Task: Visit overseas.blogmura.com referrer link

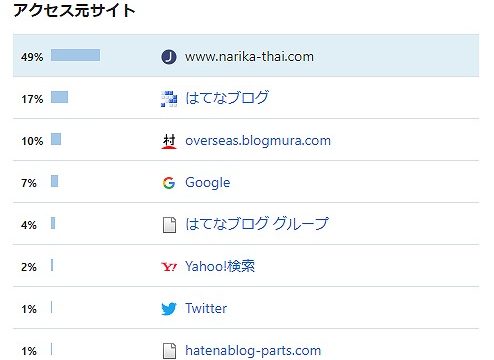Action: coord(258,141)
